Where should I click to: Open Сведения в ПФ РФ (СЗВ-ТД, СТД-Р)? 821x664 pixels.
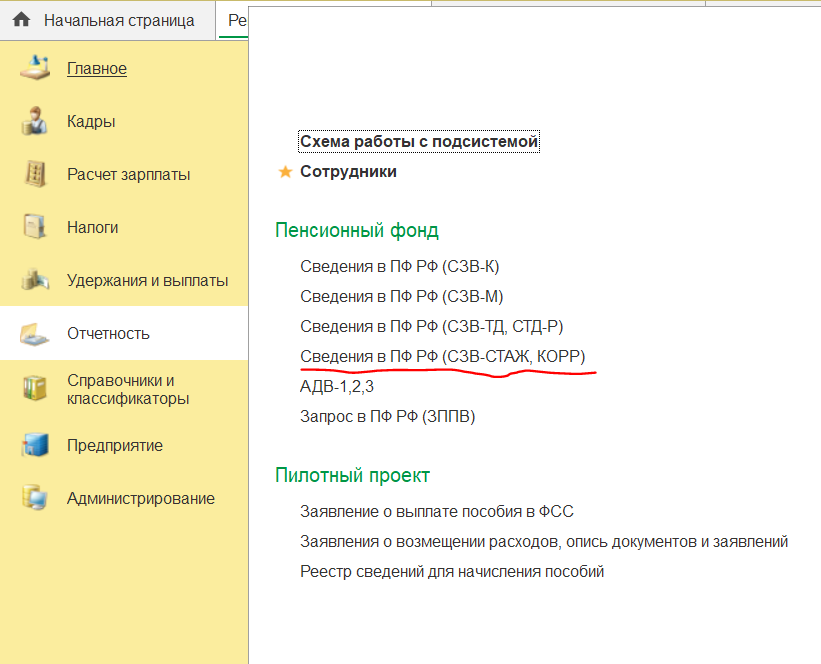tap(438, 326)
